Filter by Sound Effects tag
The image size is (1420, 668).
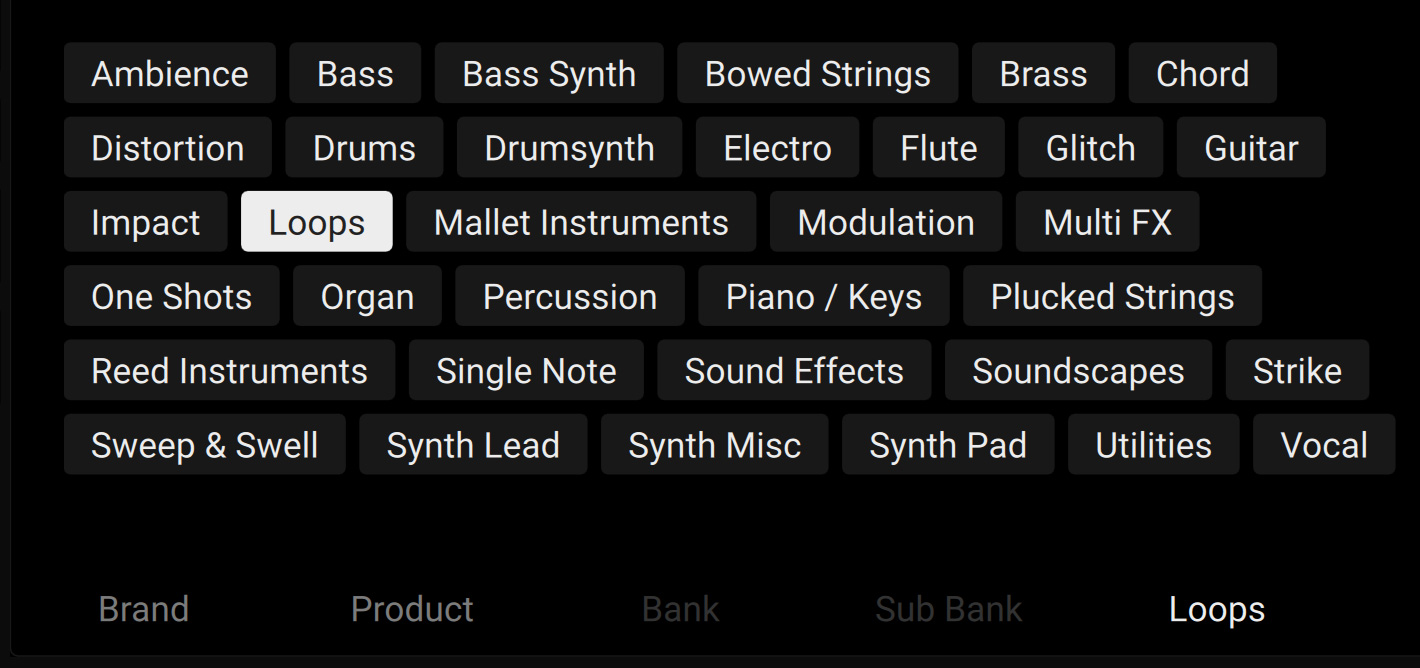tap(794, 371)
